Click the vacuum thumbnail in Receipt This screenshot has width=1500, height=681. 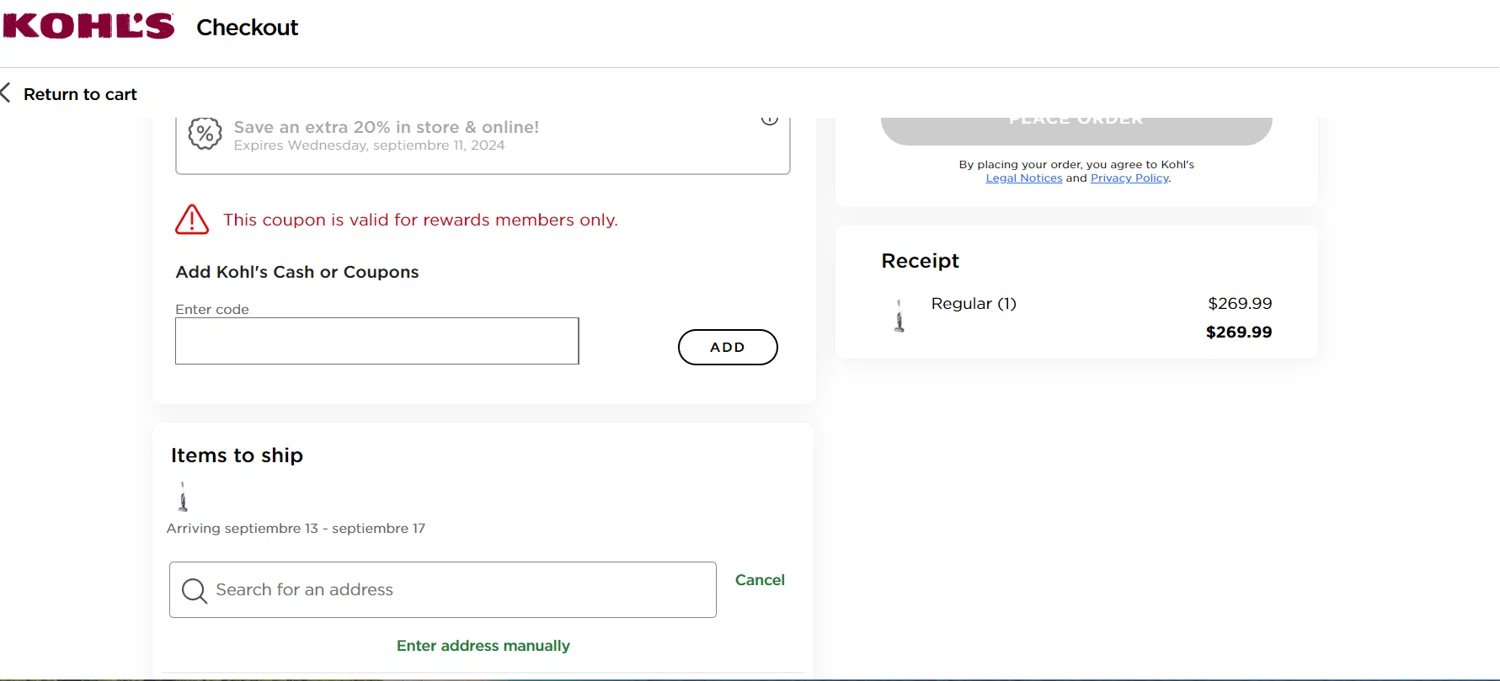[899, 316]
